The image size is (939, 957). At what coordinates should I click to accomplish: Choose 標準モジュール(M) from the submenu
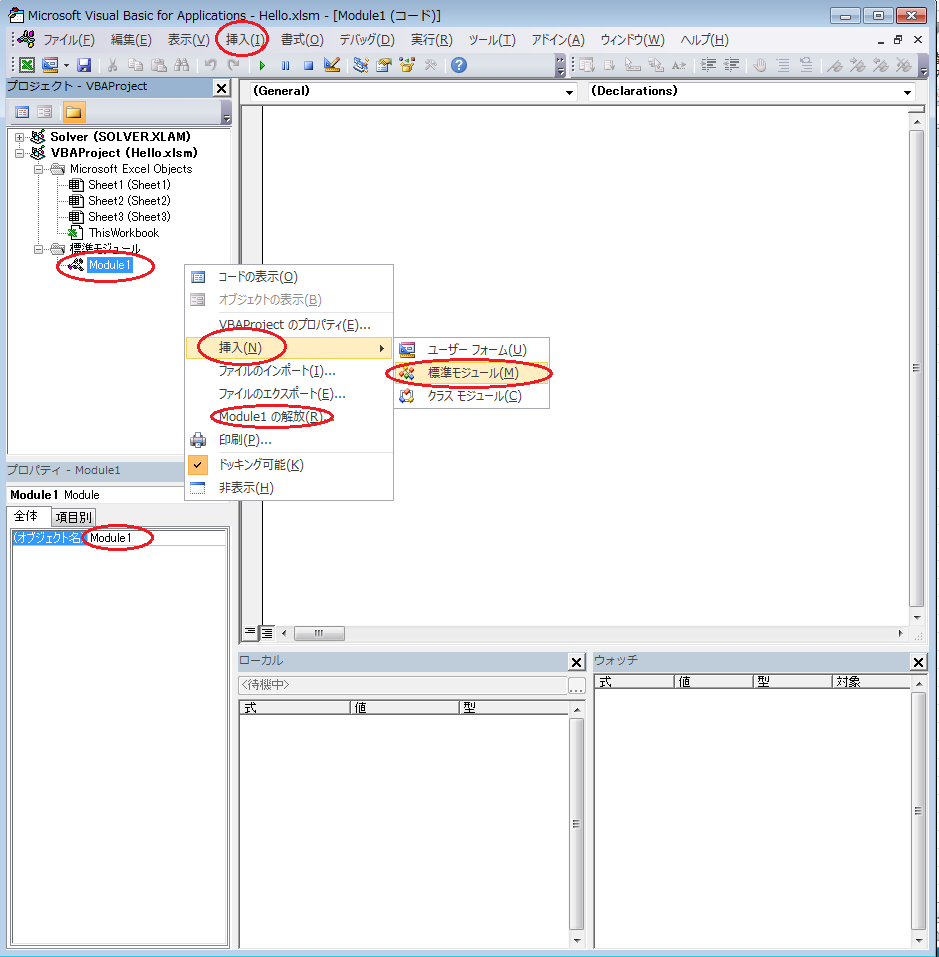472,373
